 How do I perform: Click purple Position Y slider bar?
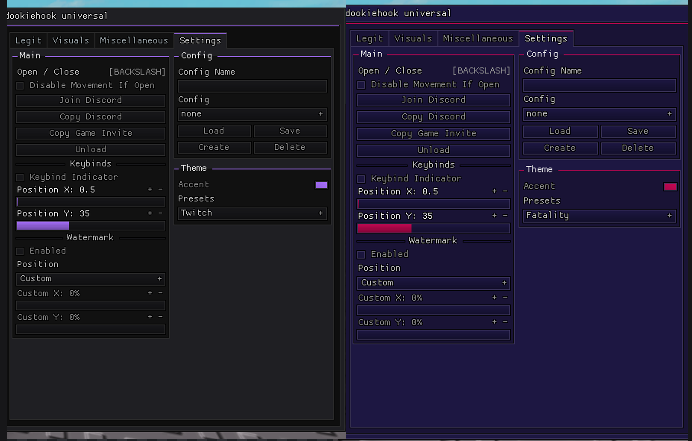[x=90, y=226]
